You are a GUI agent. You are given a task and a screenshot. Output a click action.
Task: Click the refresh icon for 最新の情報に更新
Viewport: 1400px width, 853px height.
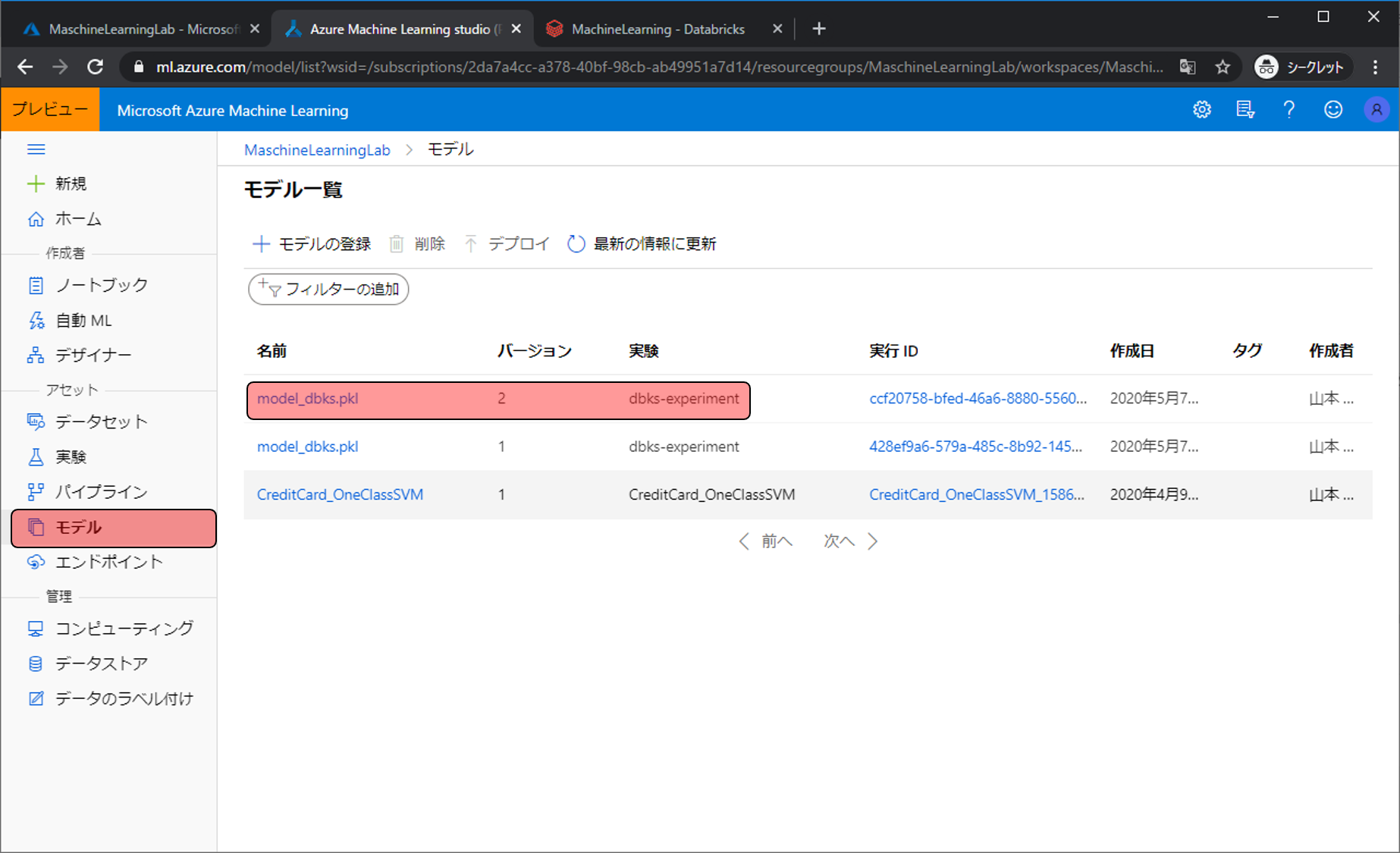(x=576, y=244)
